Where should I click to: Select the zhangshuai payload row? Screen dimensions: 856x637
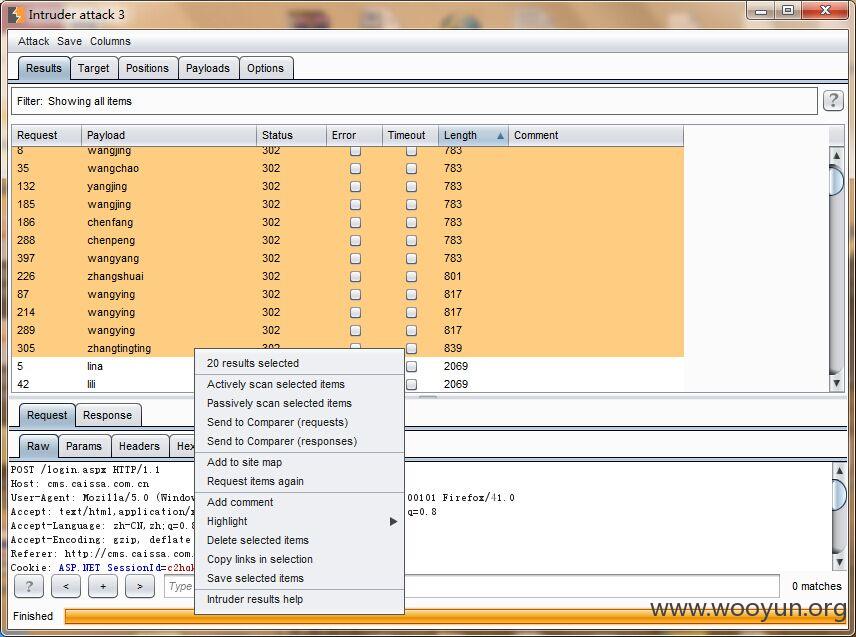coord(347,276)
